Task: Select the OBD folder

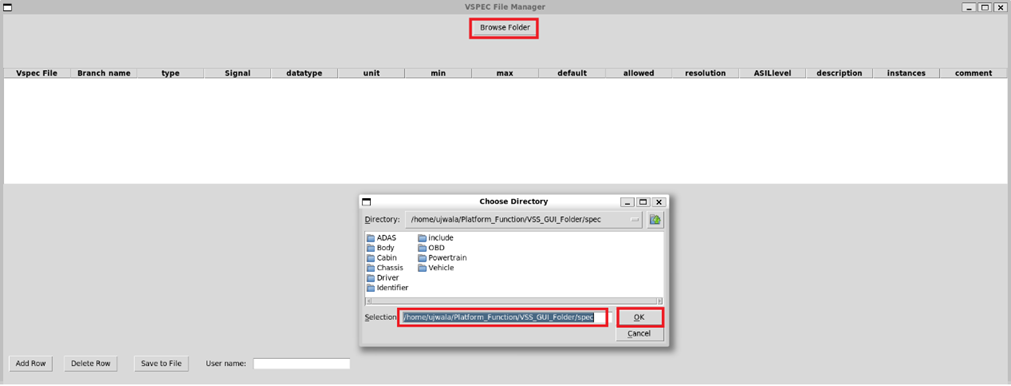Action: coord(431,248)
